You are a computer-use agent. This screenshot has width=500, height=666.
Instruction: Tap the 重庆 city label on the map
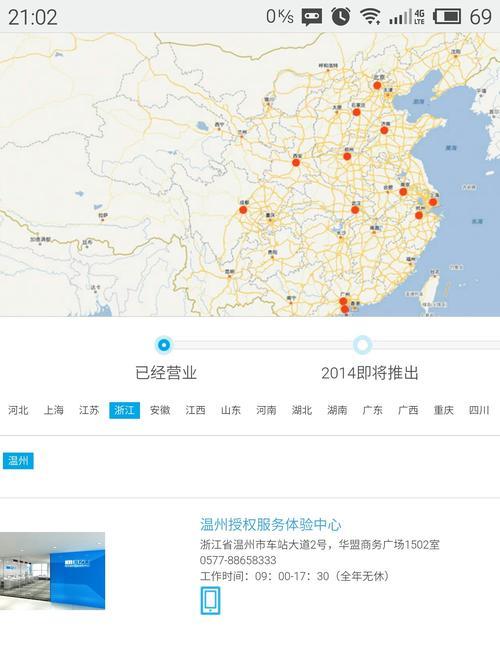pos(271,215)
